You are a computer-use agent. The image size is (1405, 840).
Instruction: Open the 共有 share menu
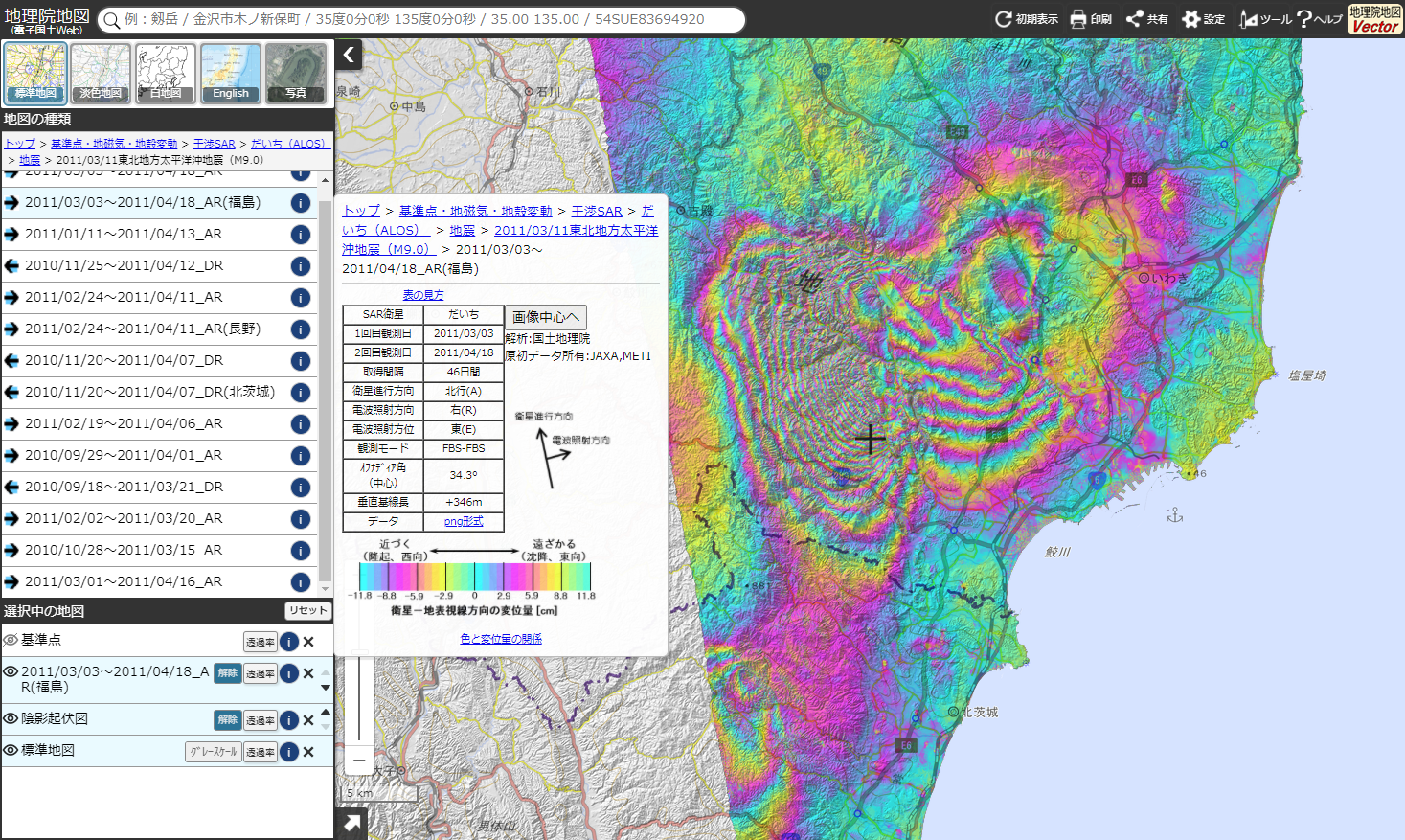pos(1146,19)
